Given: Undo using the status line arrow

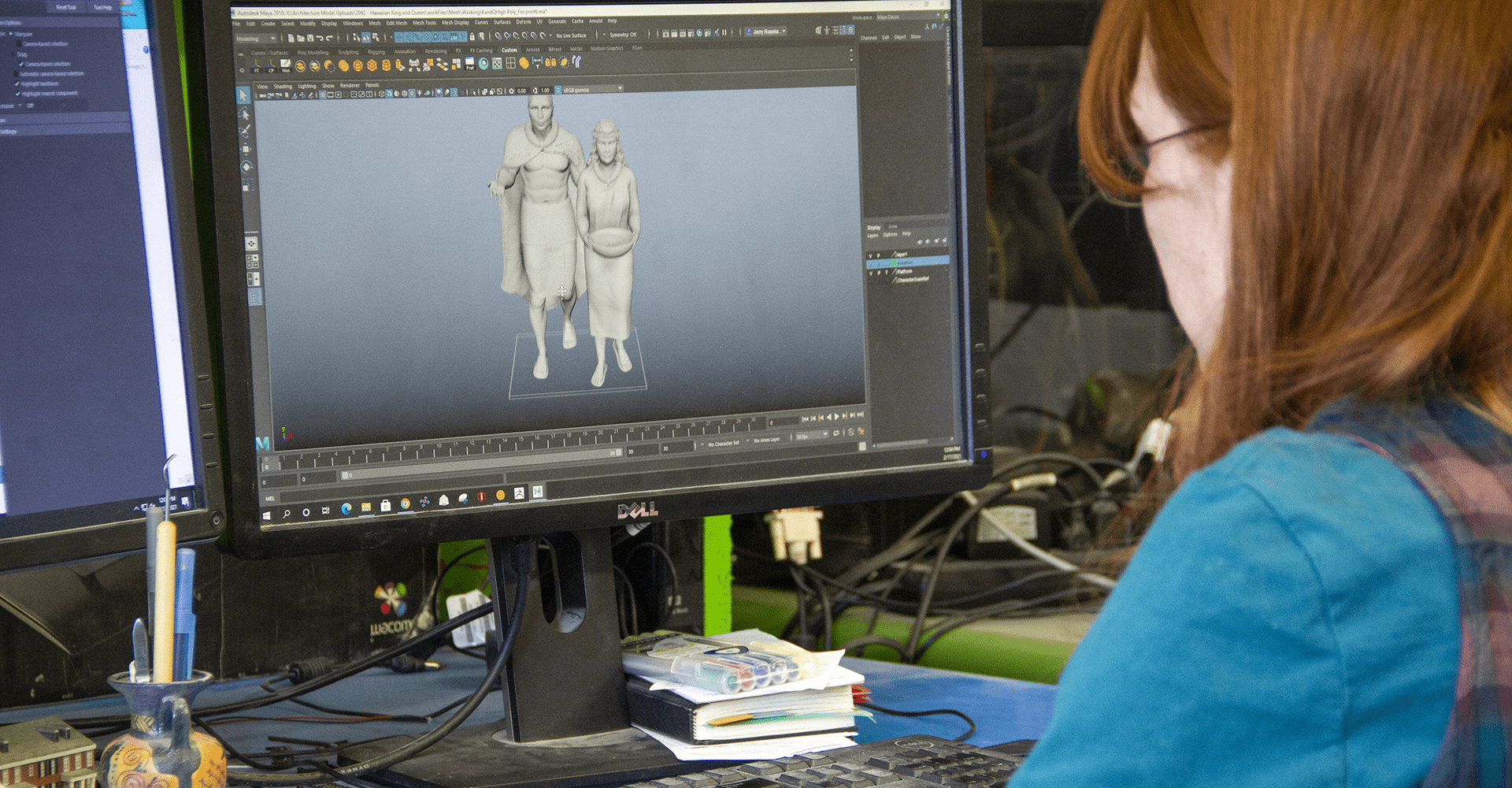Looking at the screenshot, I should (x=320, y=38).
